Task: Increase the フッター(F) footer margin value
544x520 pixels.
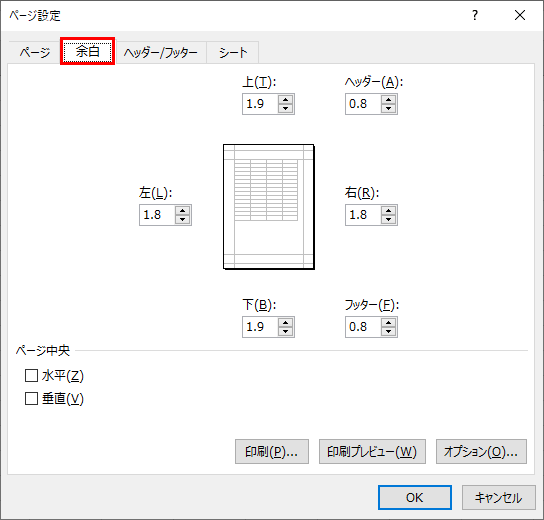Action: click(388, 323)
